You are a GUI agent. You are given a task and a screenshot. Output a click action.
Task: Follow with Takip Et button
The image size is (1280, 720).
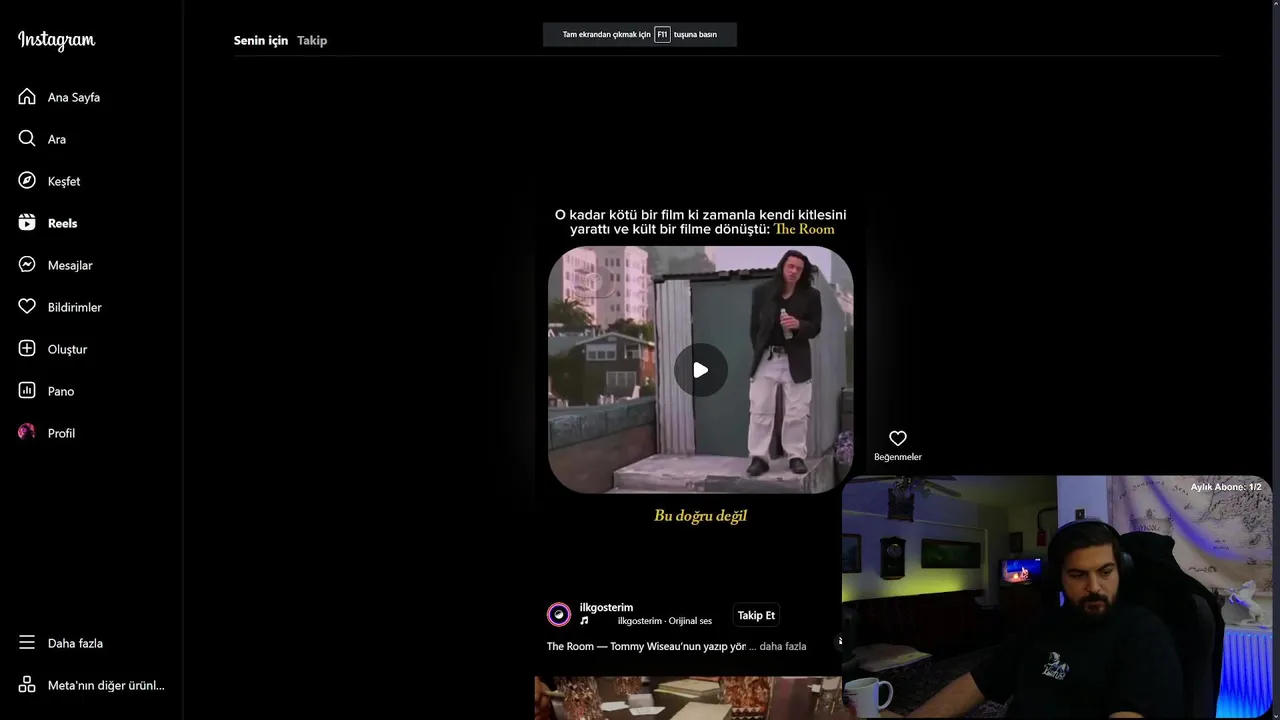tap(756, 615)
